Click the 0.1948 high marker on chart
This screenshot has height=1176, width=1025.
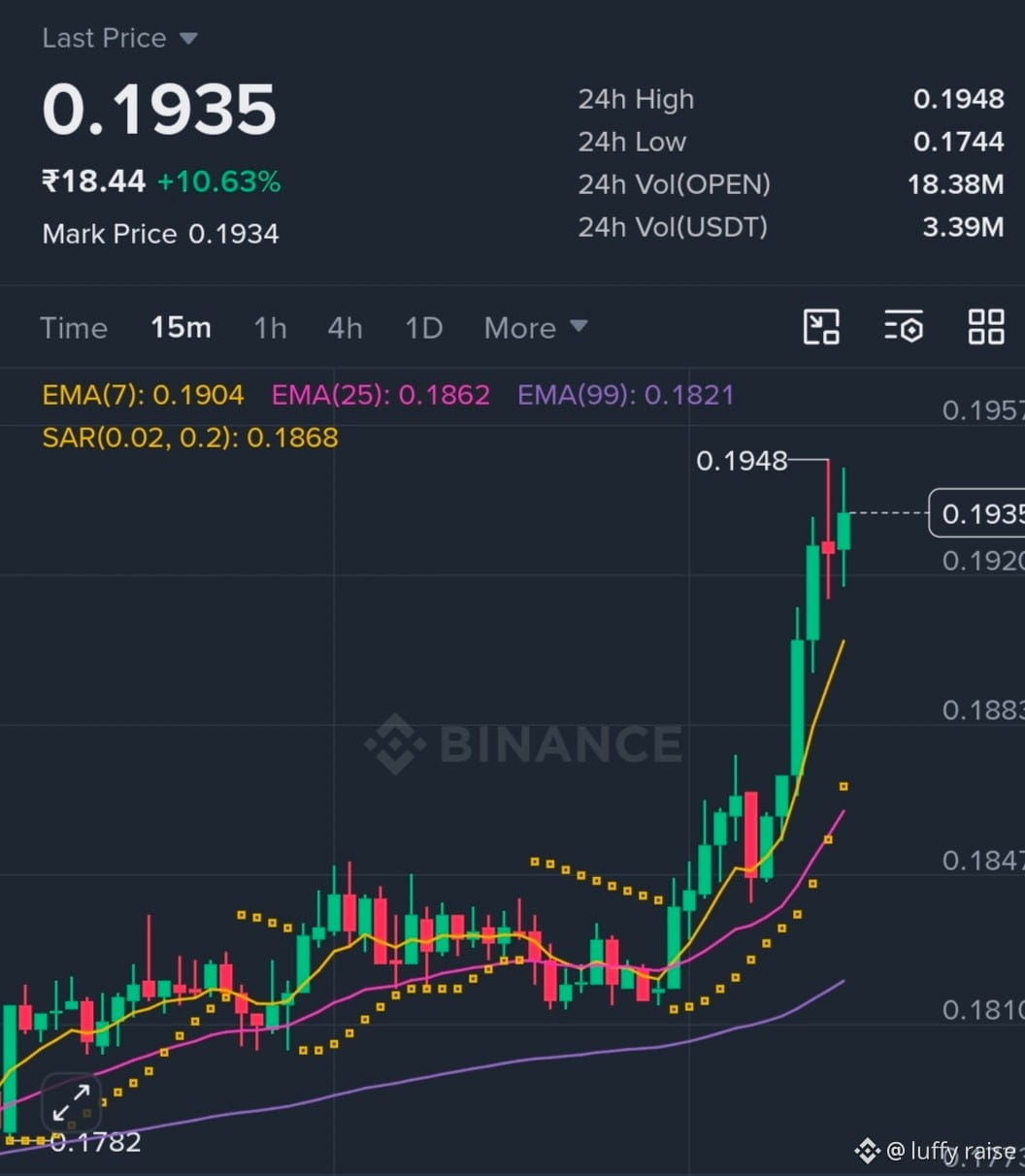click(742, 461)
